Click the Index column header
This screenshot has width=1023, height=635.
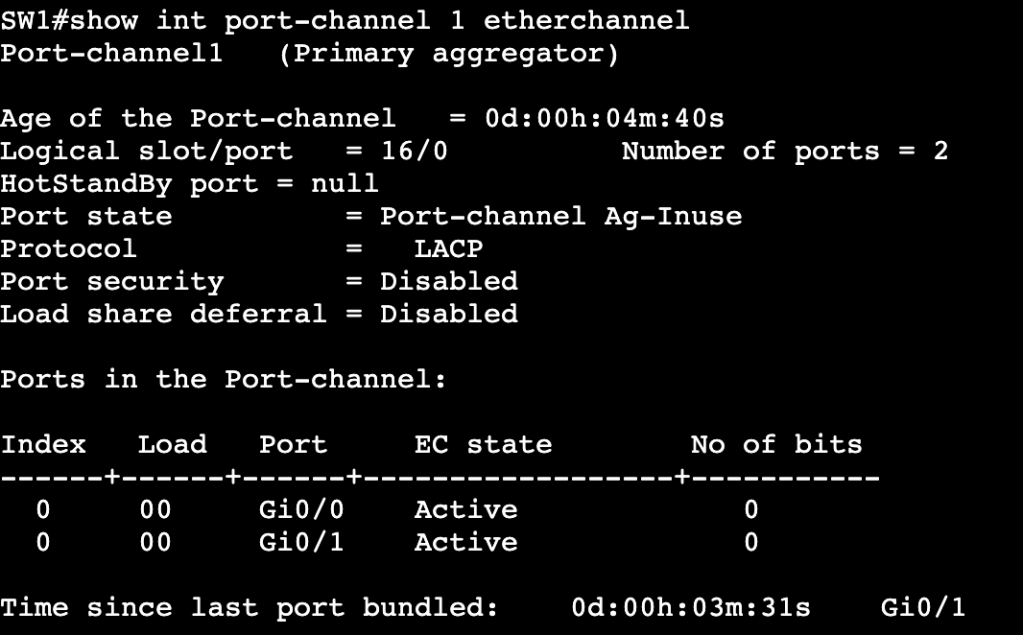coord(43,444)
